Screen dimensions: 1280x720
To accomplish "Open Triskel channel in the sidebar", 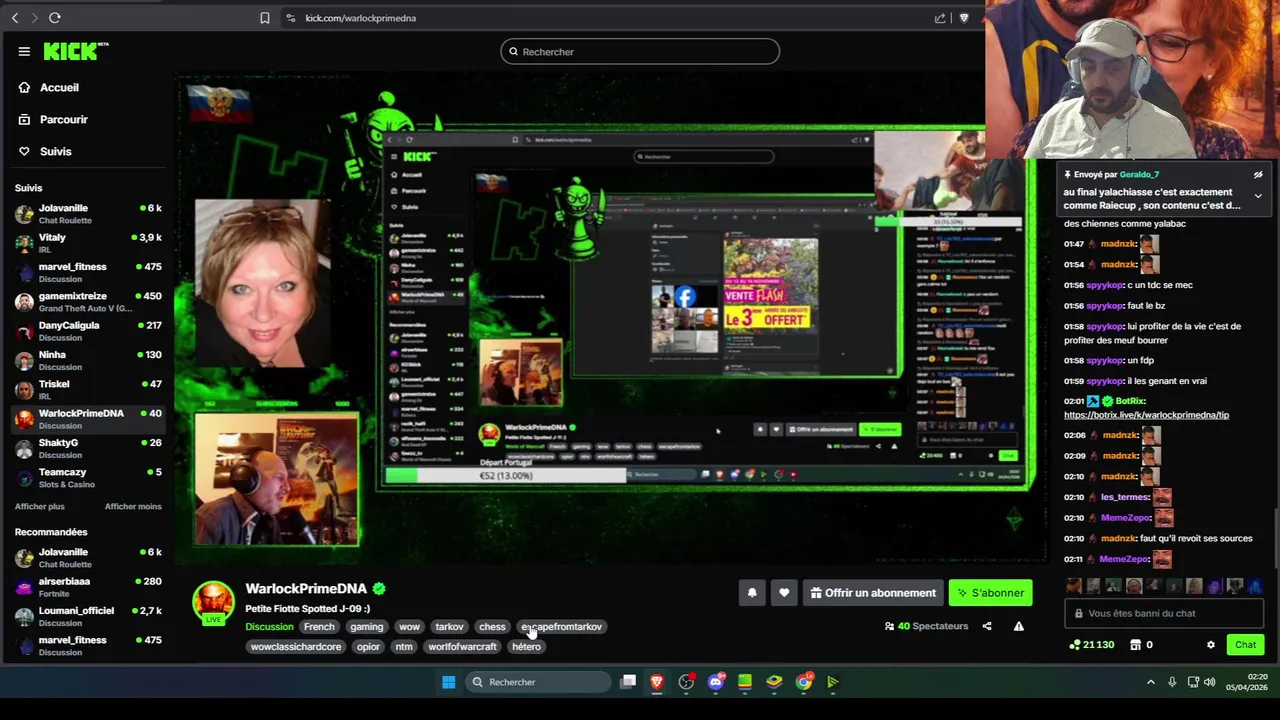I will 88,390.
